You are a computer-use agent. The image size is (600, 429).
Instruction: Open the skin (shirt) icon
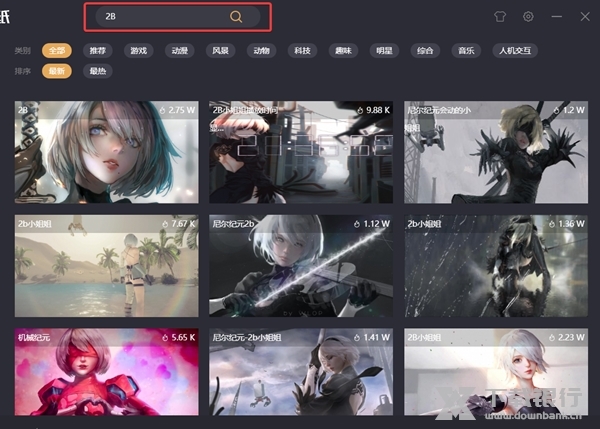(x=500, y=16)
